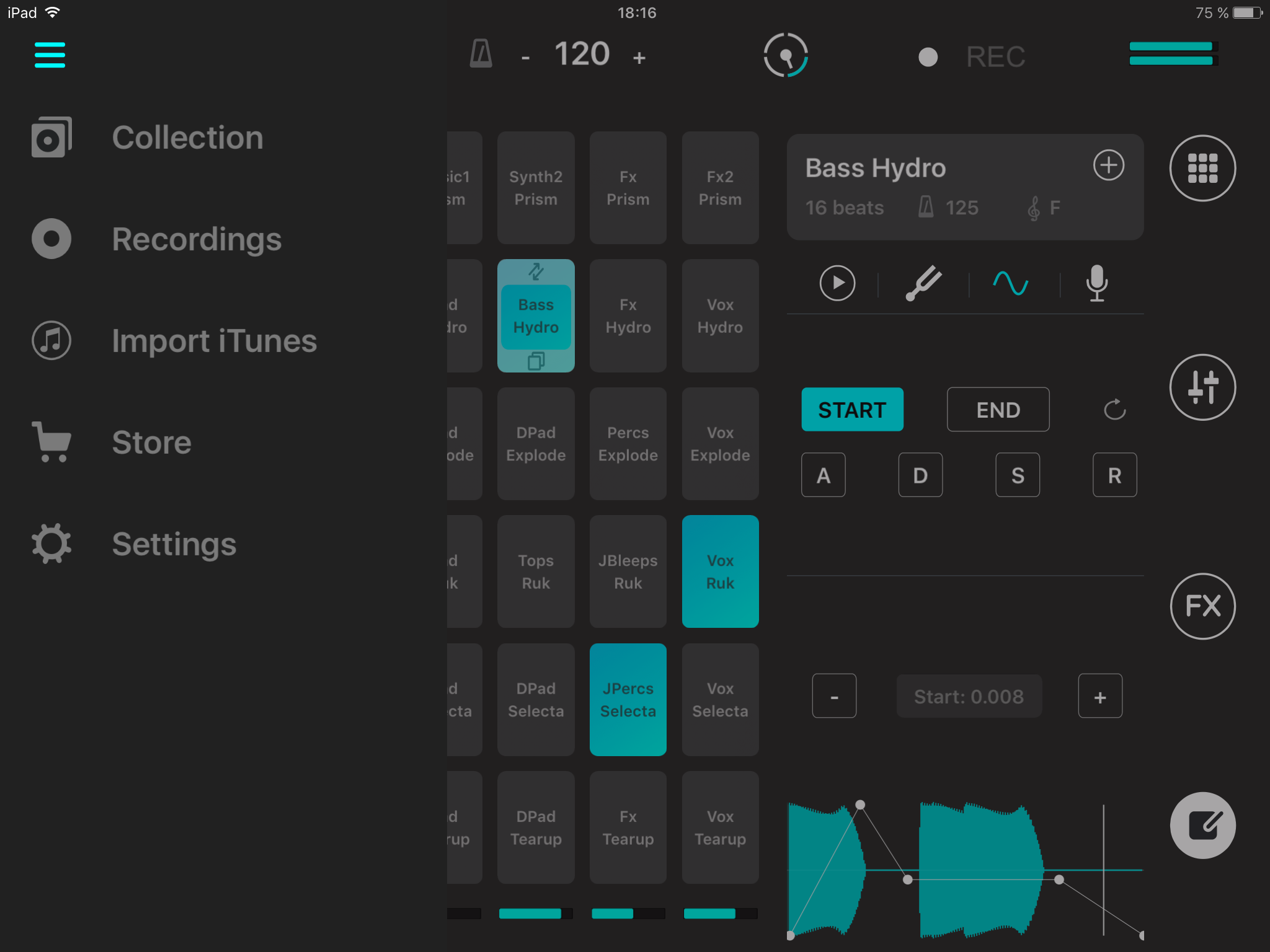1270x952 pixels.
Task: Switch to the END marker button
Action: 998,410
